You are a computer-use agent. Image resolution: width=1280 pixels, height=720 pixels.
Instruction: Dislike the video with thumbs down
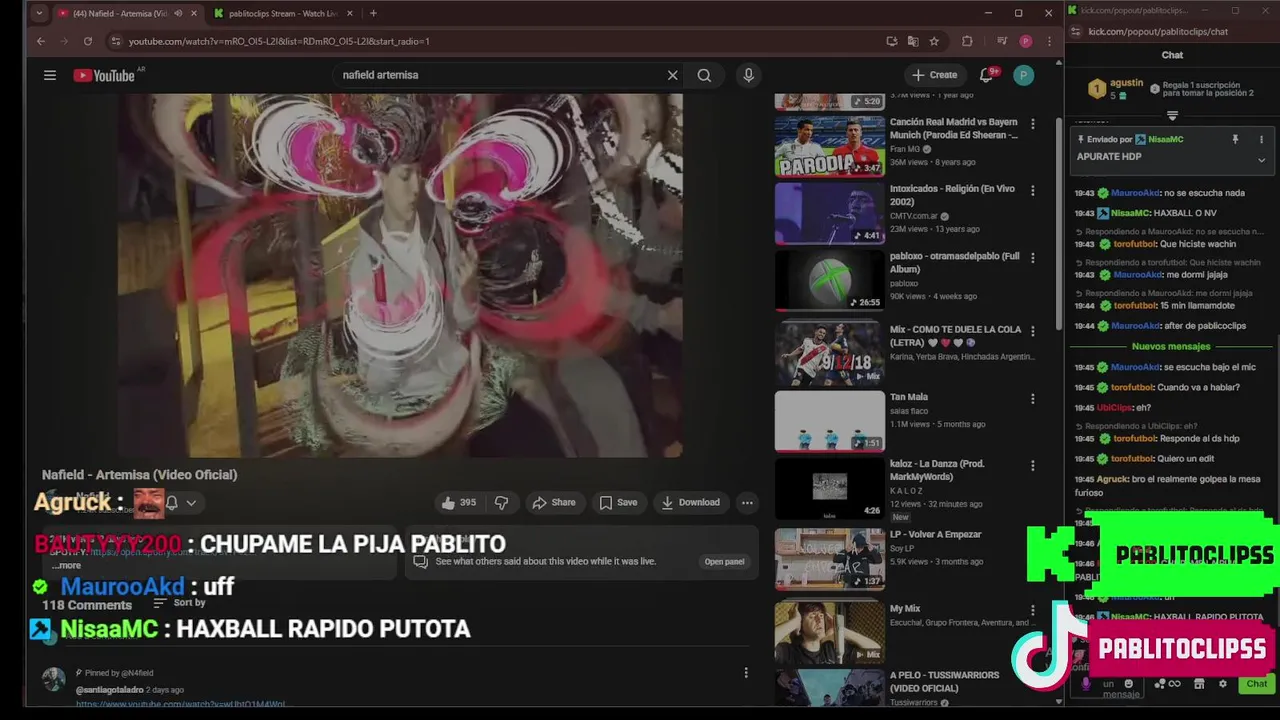[x=502, y=503]
